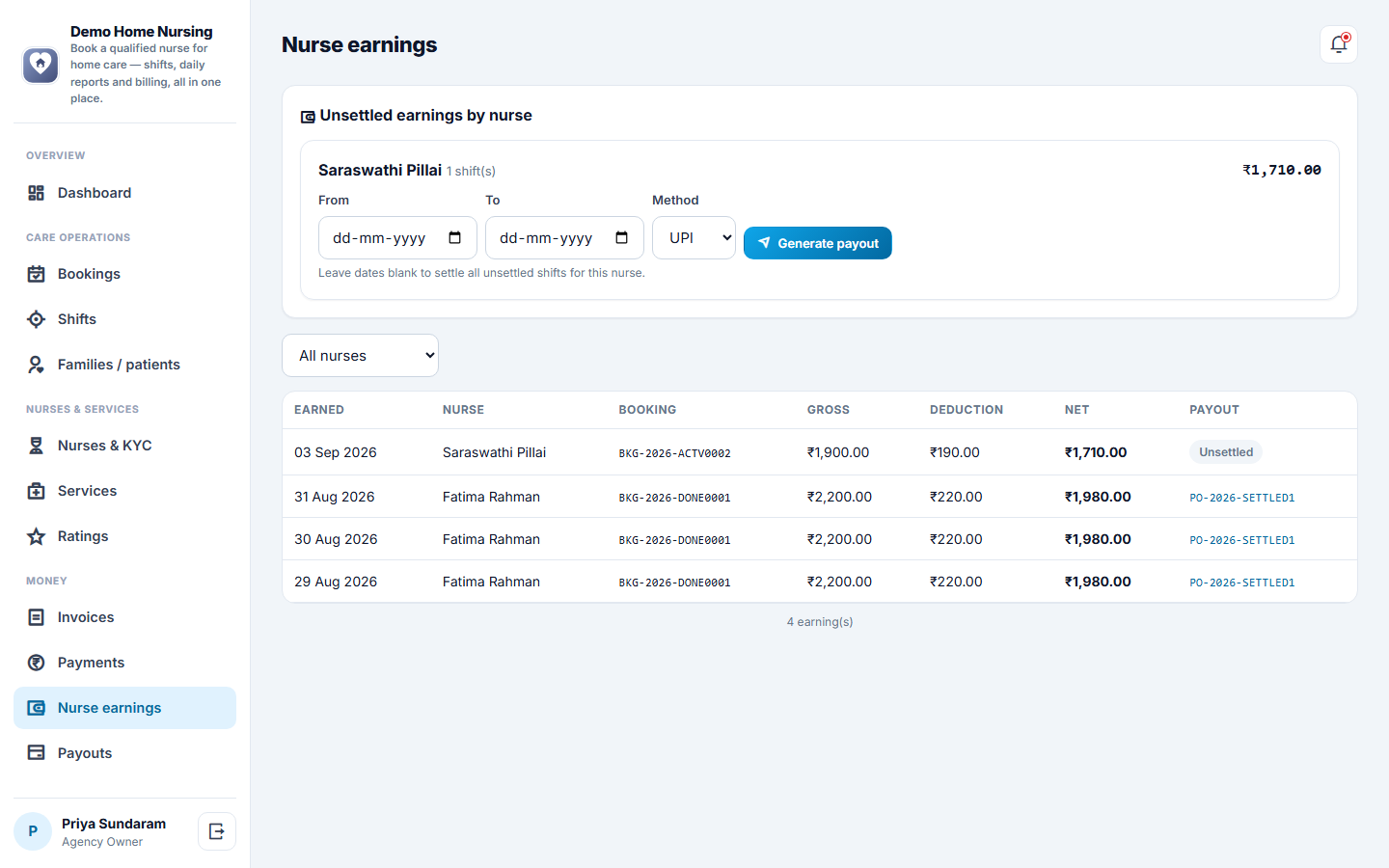Click the wallet icon beside Unsettled earnings heading

point(308,117)
